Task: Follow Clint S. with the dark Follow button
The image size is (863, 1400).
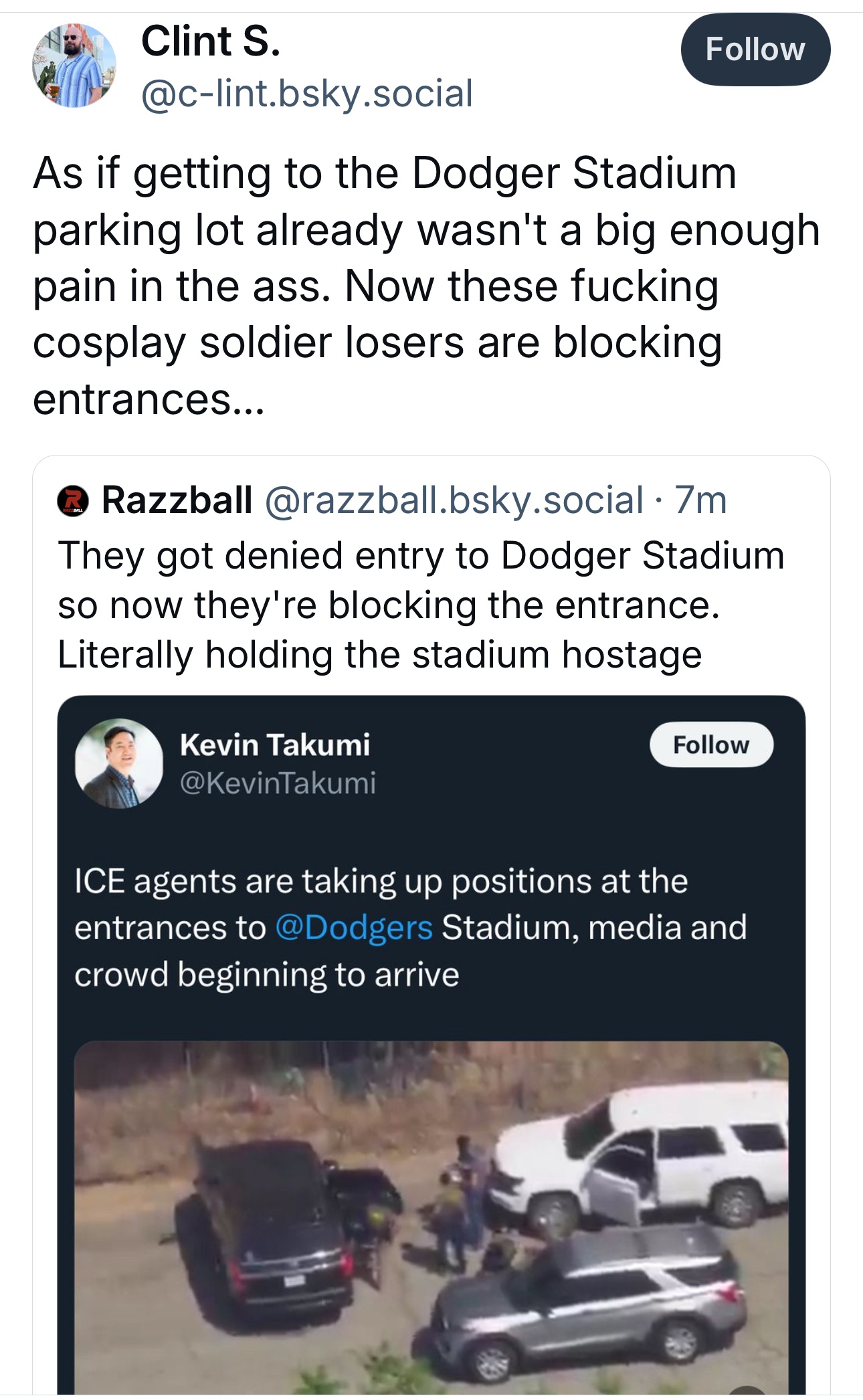Action: 755,49
